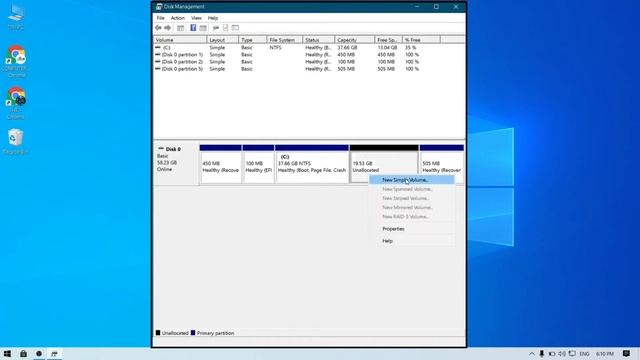
Task: Sort by the Free Space column header
Action: [x=388, y=40]
